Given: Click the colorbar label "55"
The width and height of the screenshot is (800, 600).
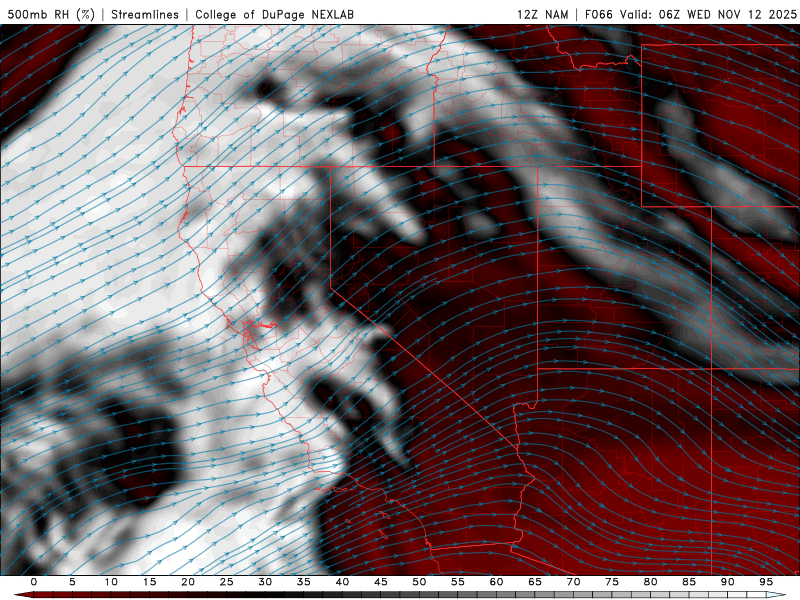Looking at the screenshot, I should coord(458,582).
